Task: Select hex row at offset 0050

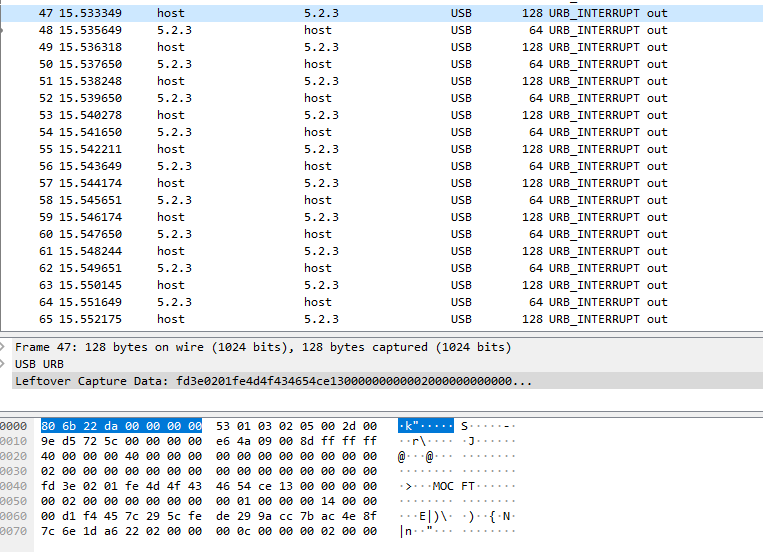Action: pos(209,501)
